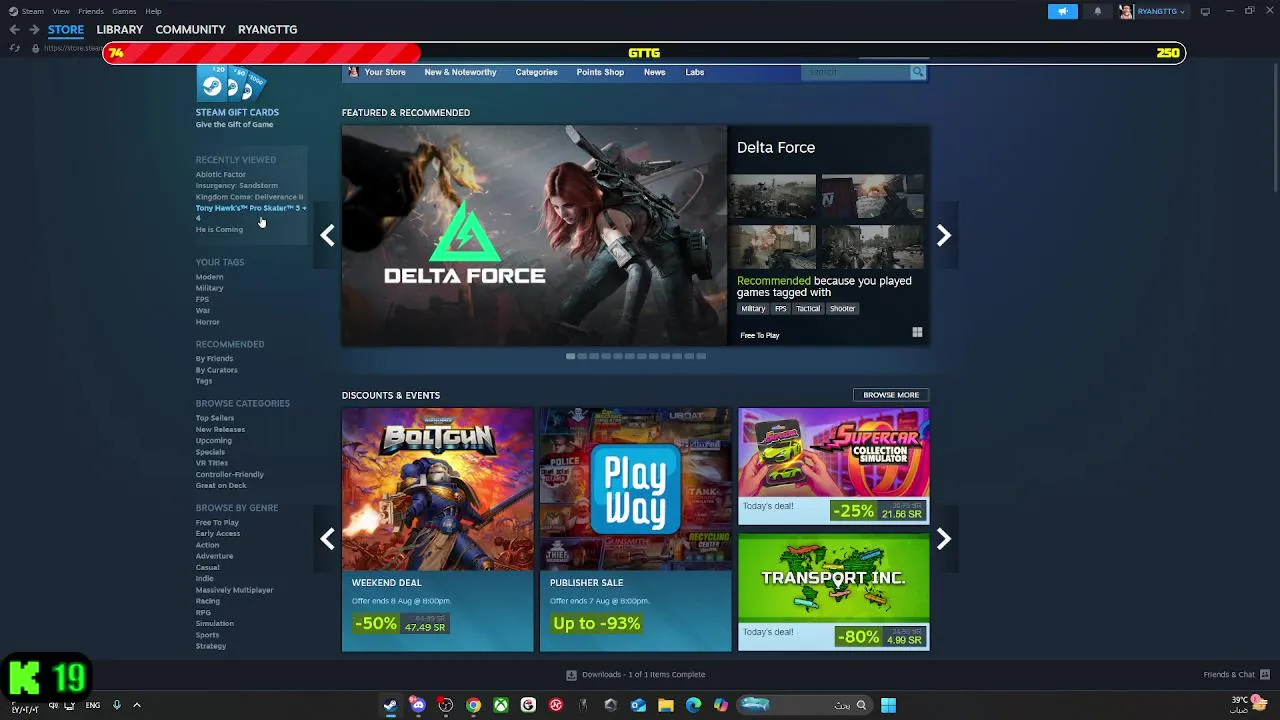Viewport: 1280px width, 720px height.
Task: Open Transport Inc. today's deal
Action: point(833,592)
